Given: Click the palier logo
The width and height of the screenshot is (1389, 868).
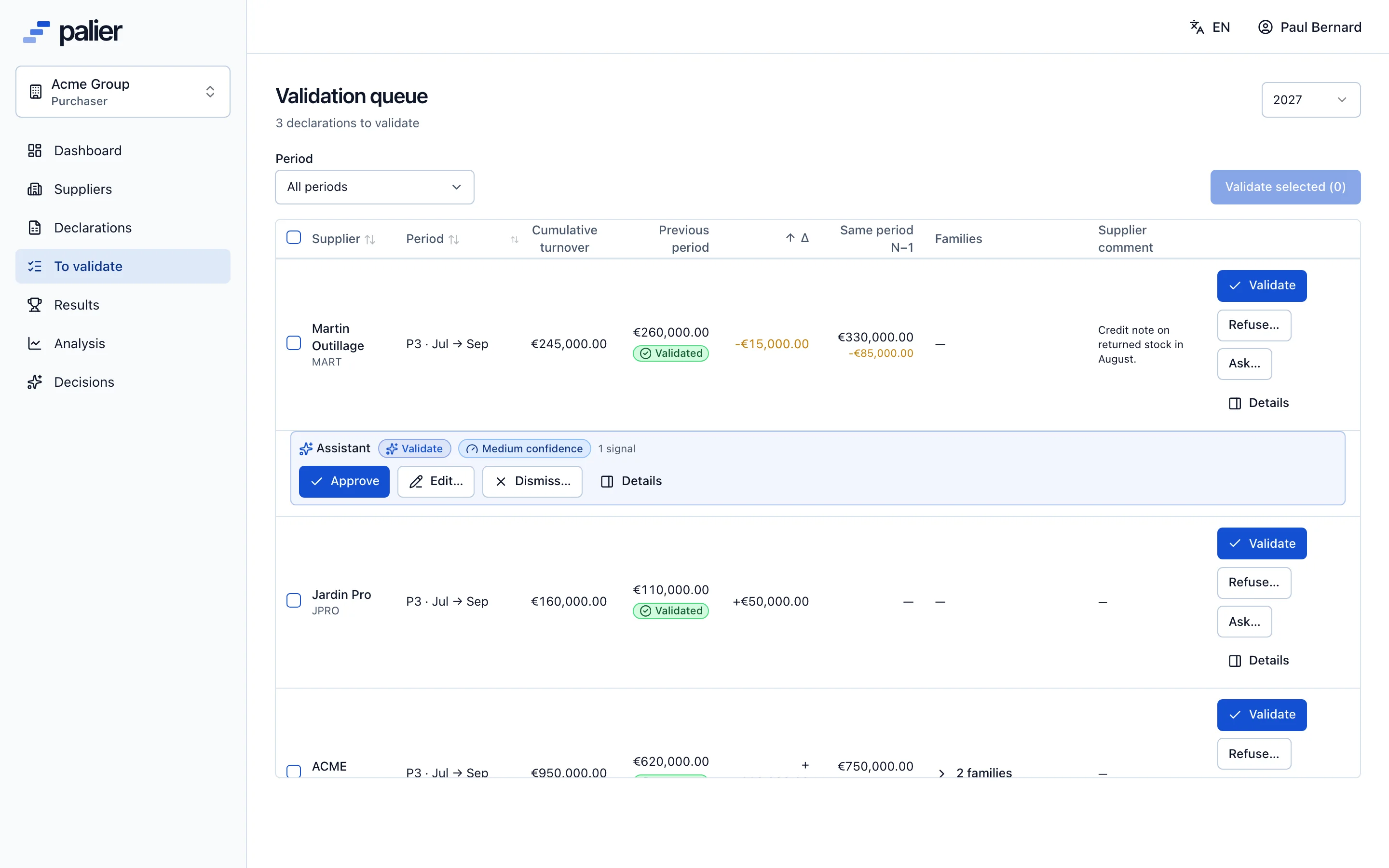Looking at the screenshot, I should (72, 32).
